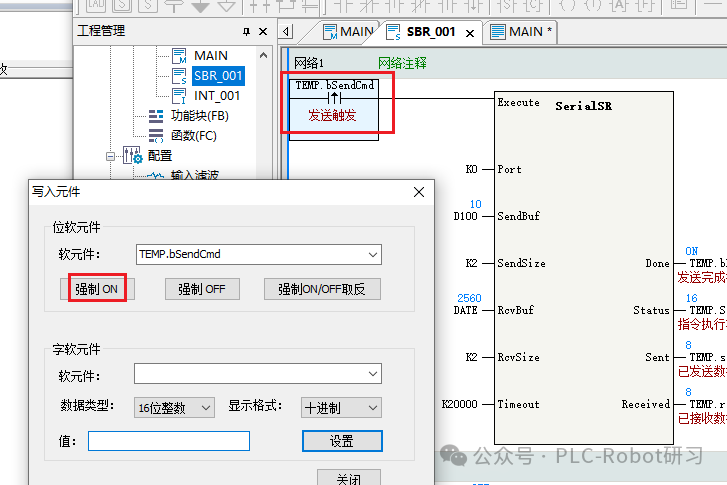
Task: Open 功能块(FB) node in tree
Action: click(199, 115)
